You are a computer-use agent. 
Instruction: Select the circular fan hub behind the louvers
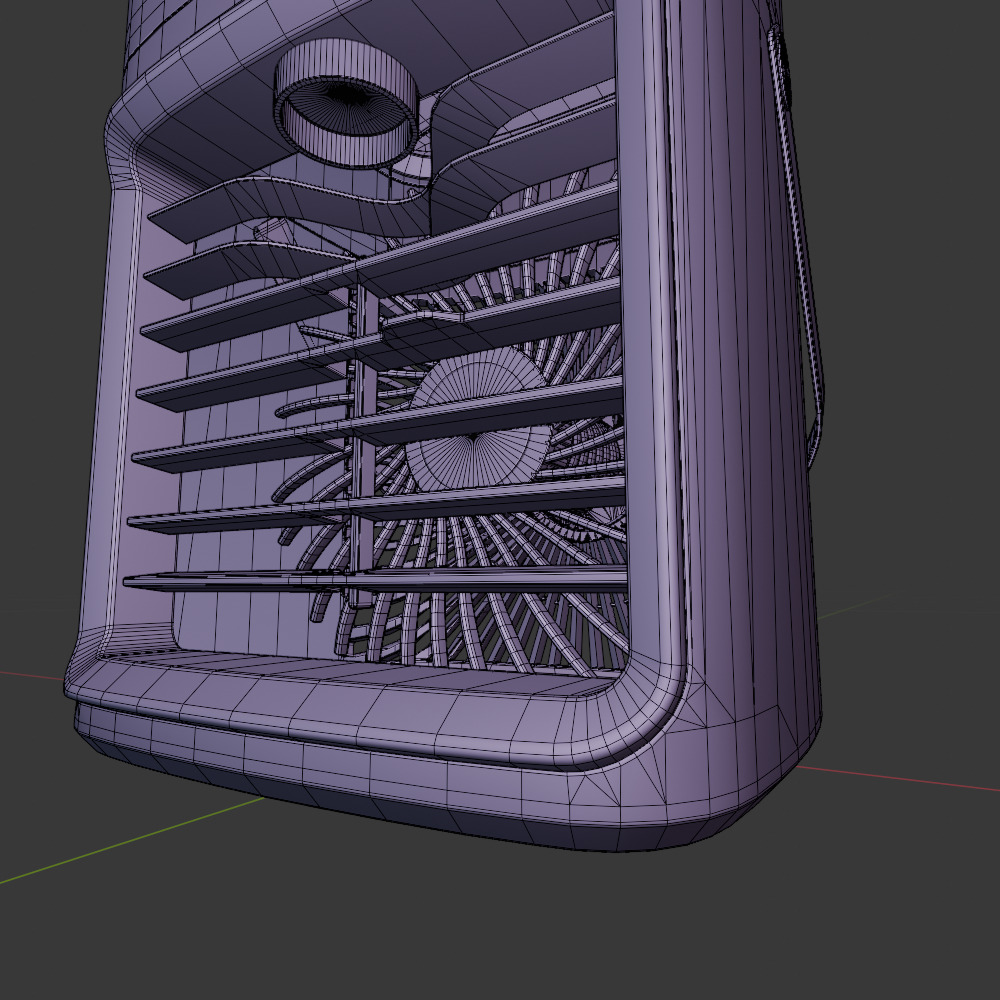point(478,418)
